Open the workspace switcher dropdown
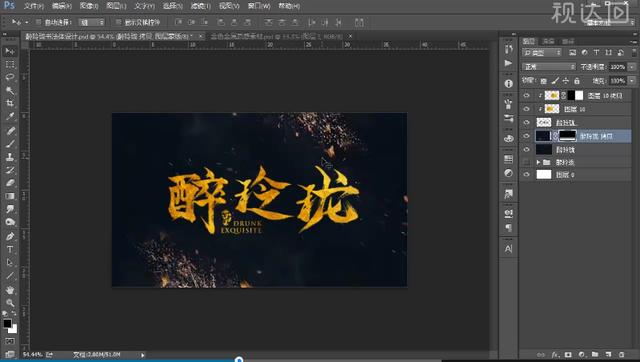This screenshot has width=640, height=362. [610, 22]
